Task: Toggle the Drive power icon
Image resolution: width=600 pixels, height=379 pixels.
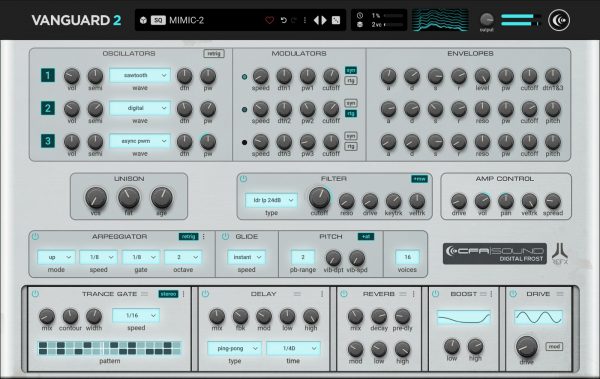Action: tap(513, 294)
